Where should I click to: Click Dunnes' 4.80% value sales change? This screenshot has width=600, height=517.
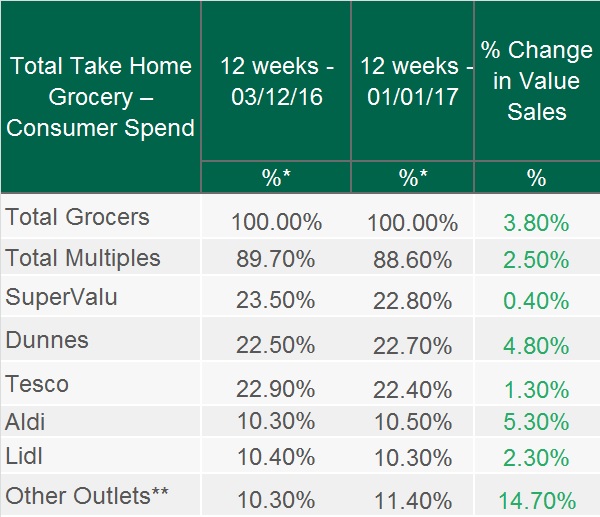tap(537, 344)
